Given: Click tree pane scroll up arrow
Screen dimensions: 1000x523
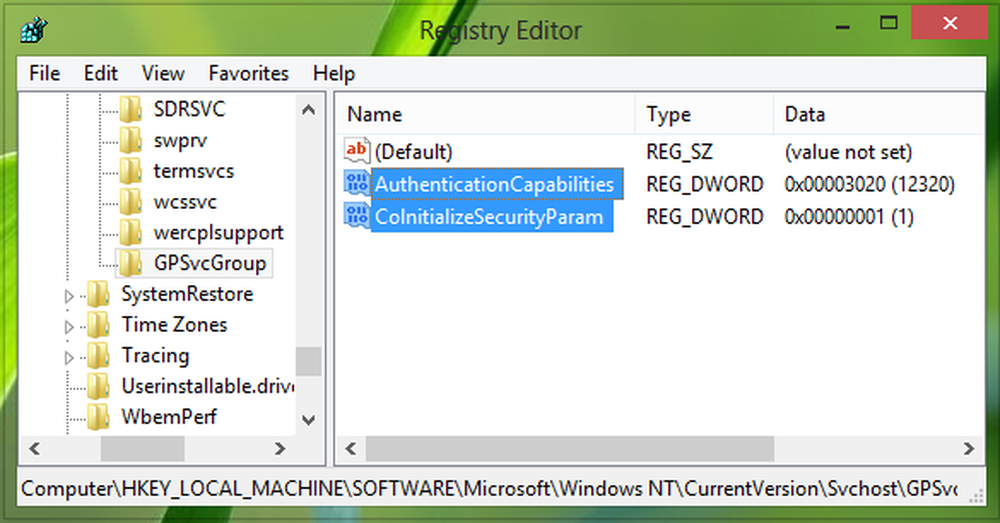Looking at the screenshot, I should [x=309, y=110].
